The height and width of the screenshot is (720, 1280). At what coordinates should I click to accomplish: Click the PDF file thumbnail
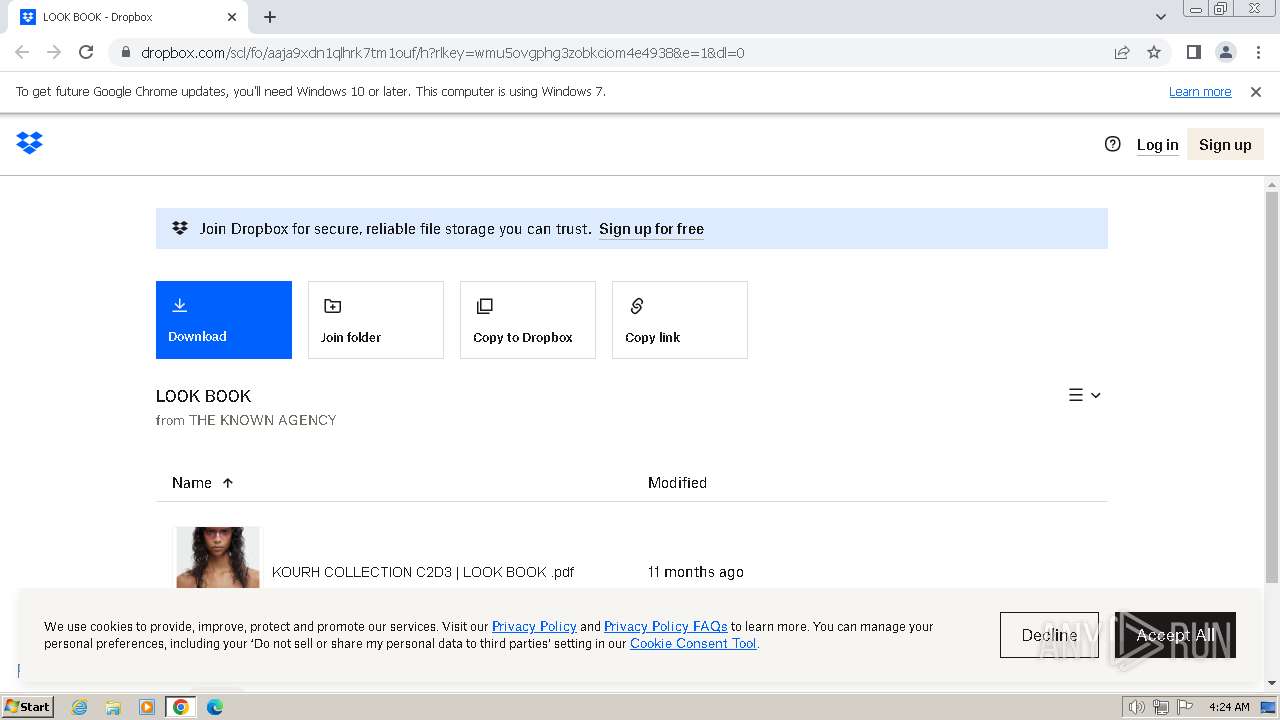coord(218,558)
